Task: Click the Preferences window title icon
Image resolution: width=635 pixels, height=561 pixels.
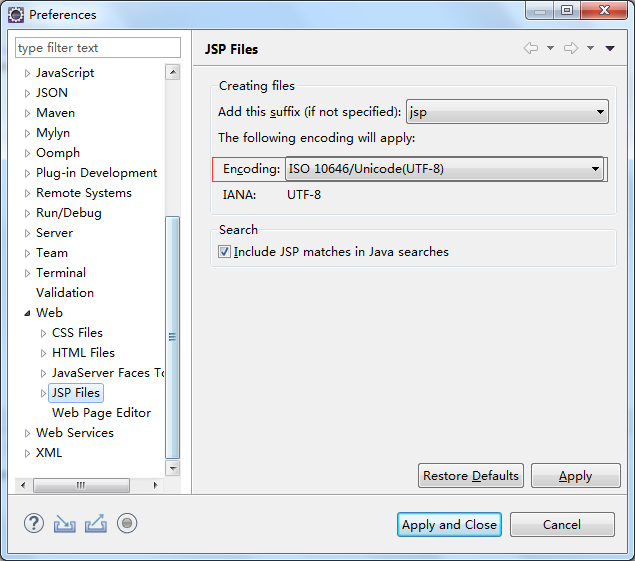Action: click(16, 15)
